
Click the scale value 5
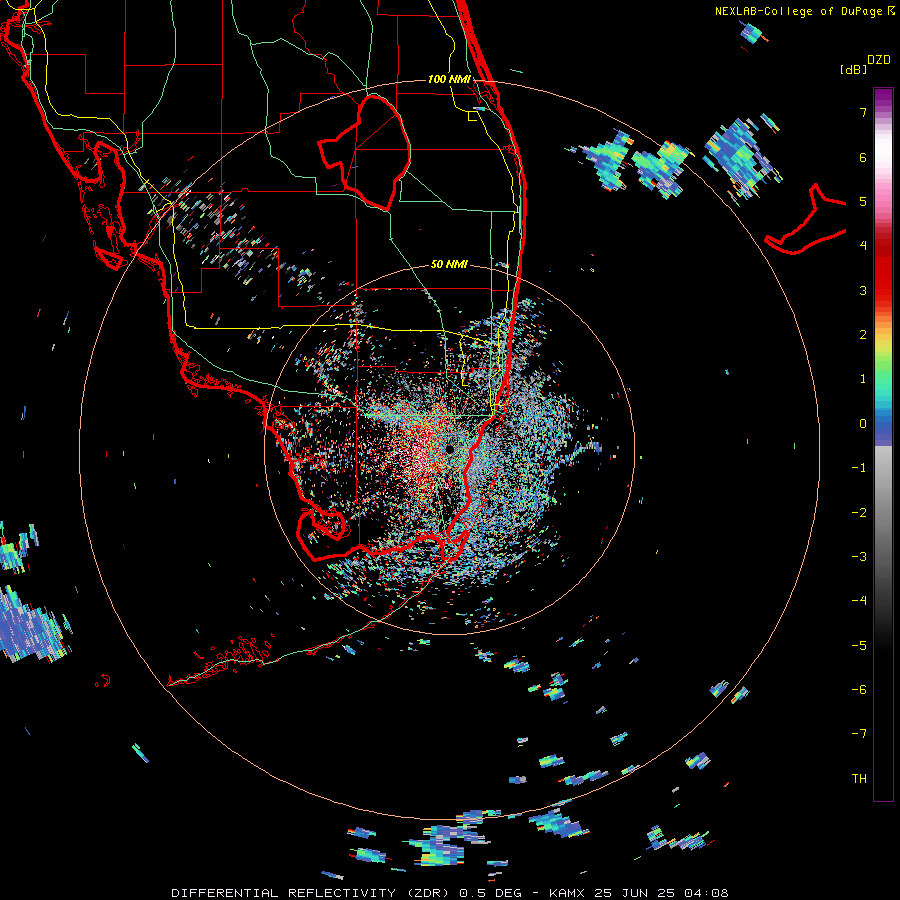(x=863, y=201)
